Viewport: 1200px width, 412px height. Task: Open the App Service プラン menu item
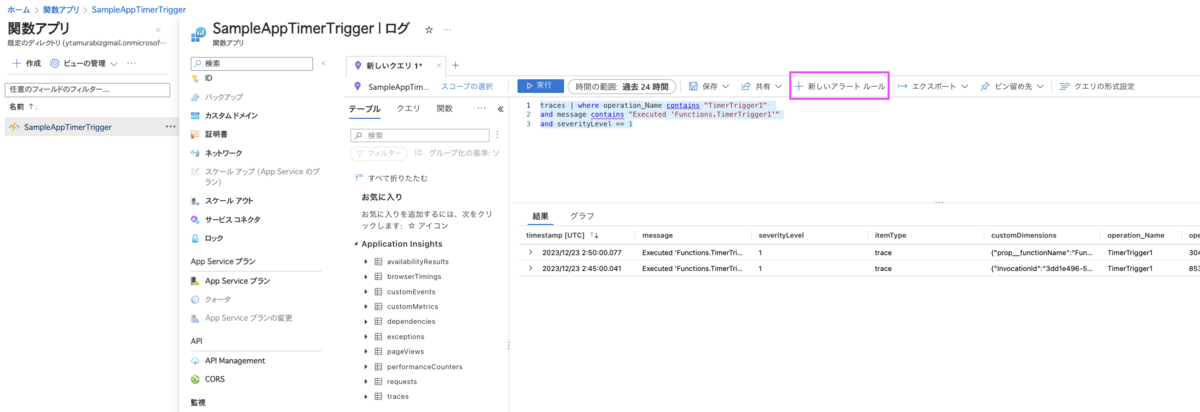[237, 281]
